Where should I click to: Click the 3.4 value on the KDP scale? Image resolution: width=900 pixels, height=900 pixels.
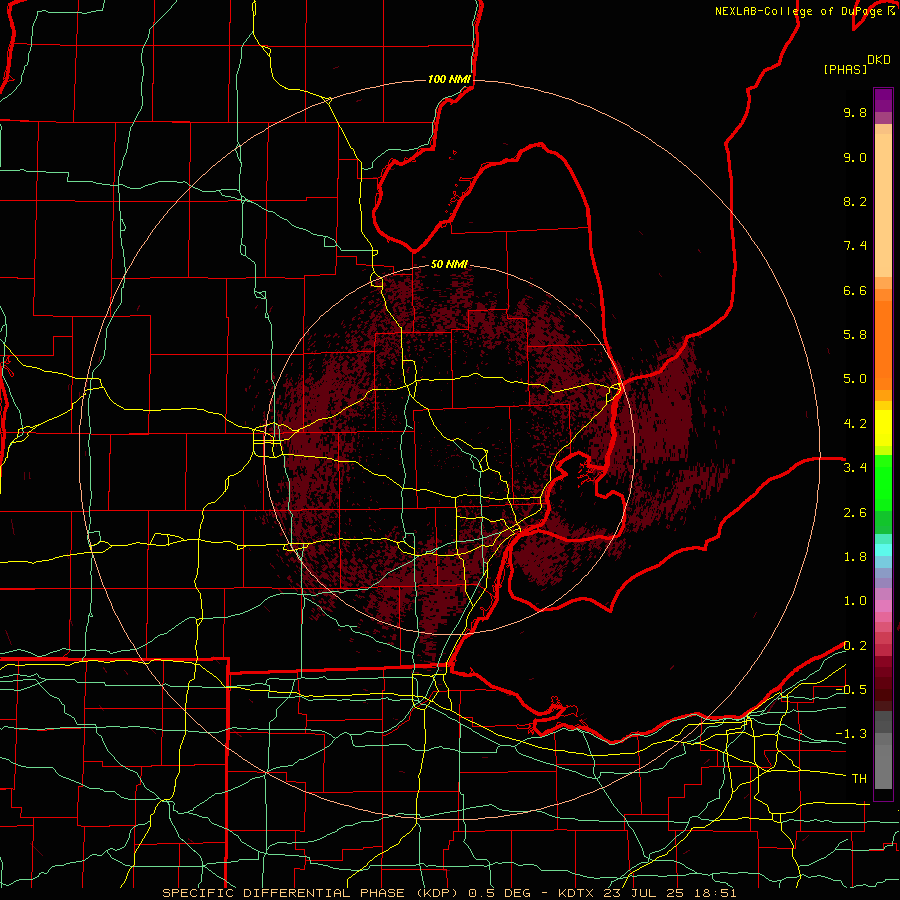[855, 468]
